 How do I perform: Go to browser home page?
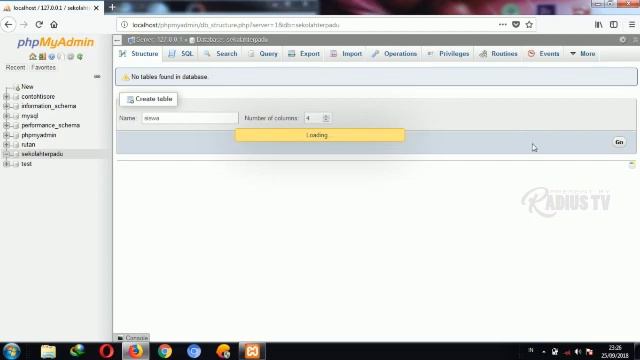[x=54, y=24]
